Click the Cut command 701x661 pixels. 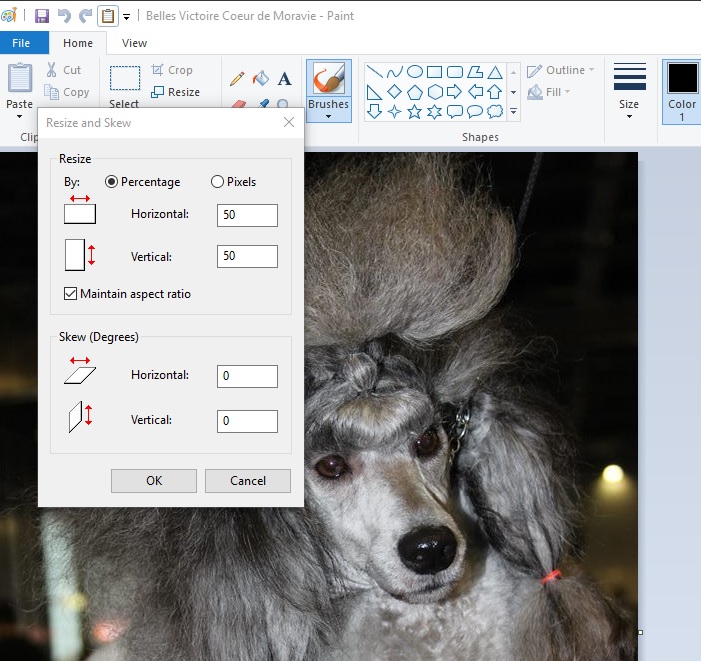(x=63, y=70)
